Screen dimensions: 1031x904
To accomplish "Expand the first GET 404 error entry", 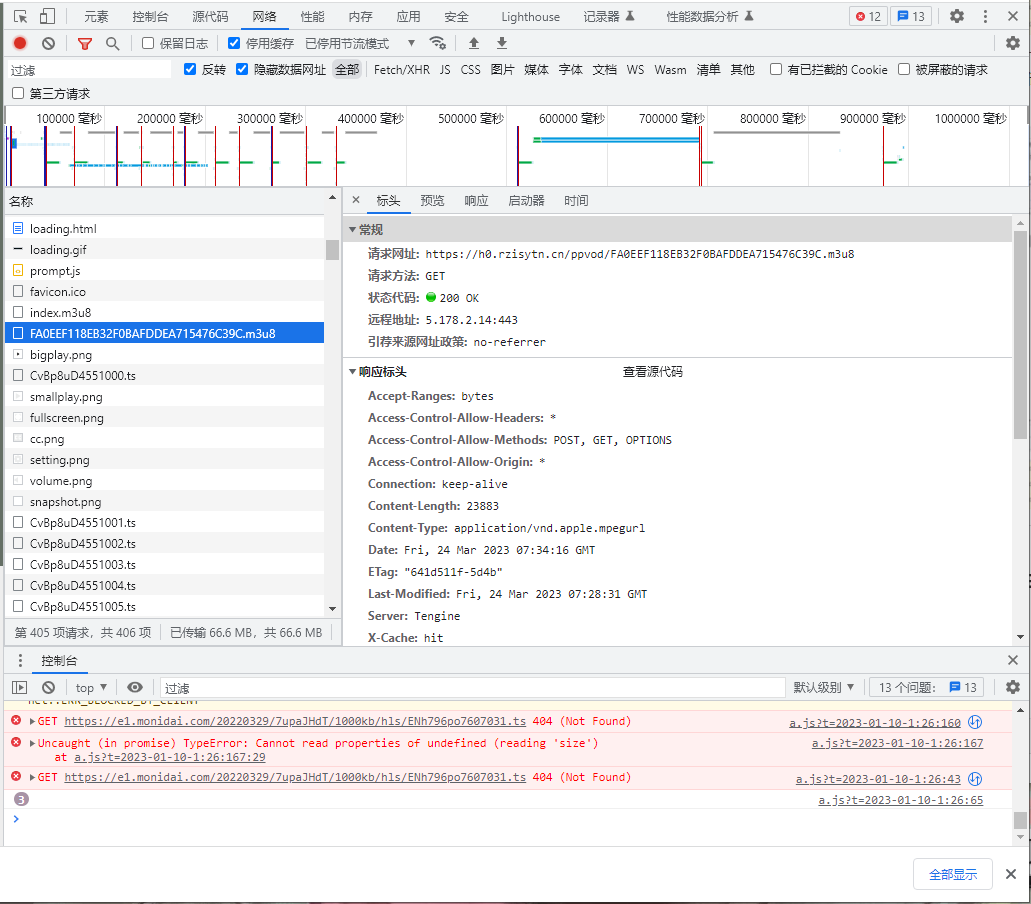I will point(32,721).
